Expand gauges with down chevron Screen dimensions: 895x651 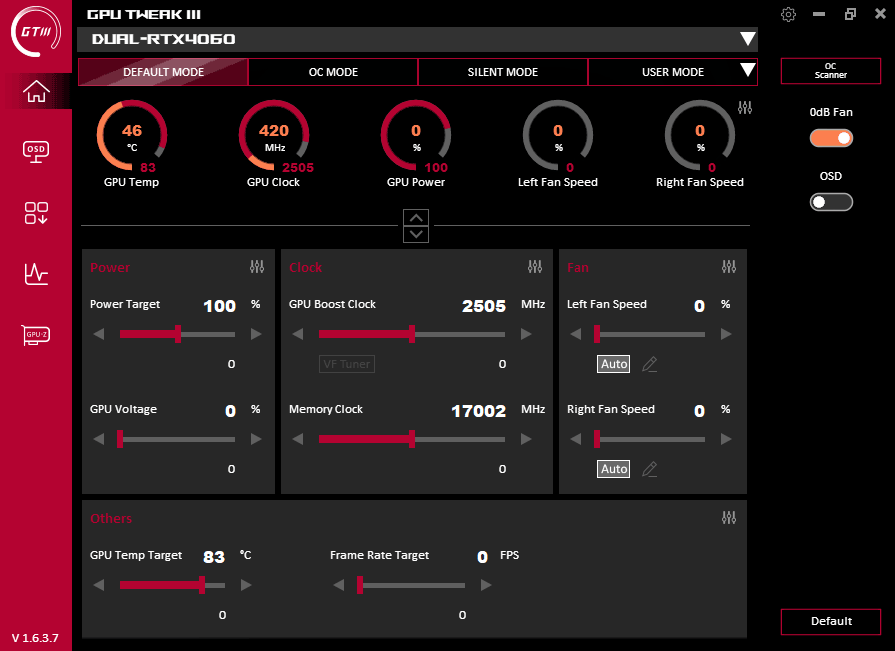tap(416, 234)
